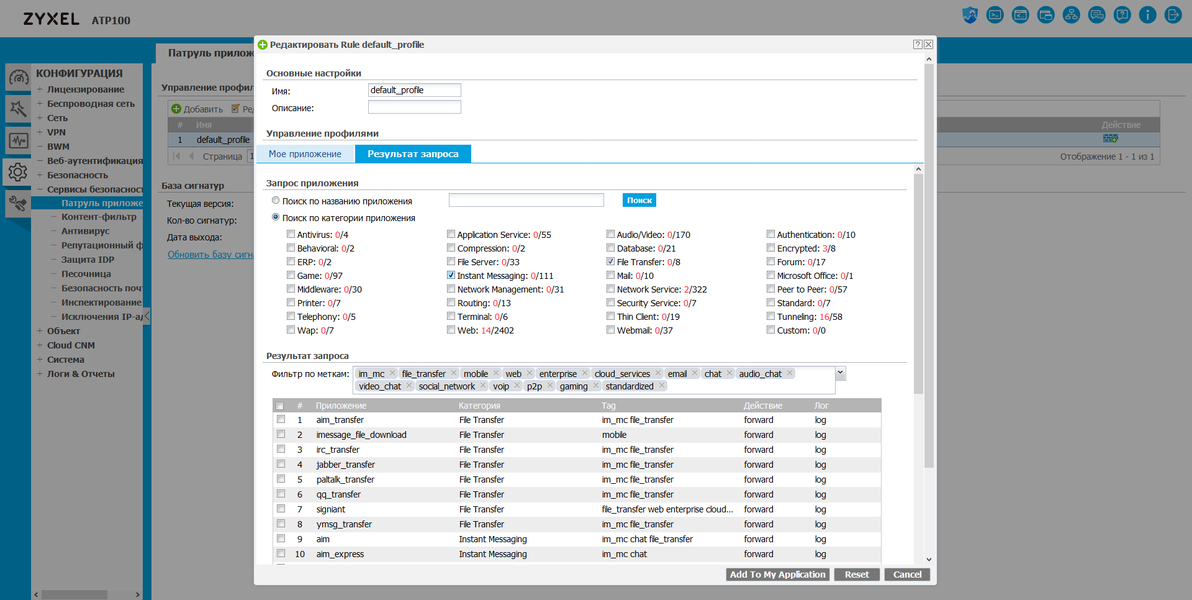Expand the VPN tree node

40,132
